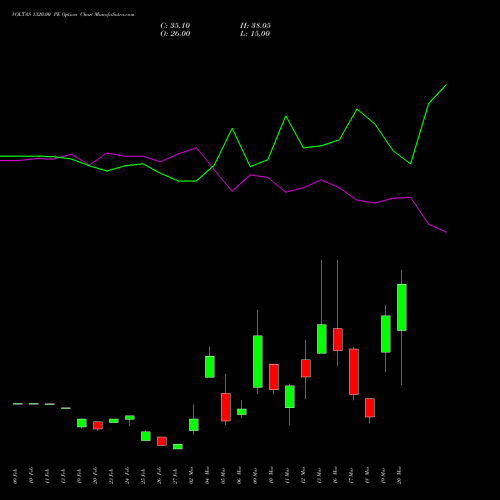This screenshot has height=500, width=500.
Task: Click the 24 Feb date label
Action: click(x=128, y=476)
